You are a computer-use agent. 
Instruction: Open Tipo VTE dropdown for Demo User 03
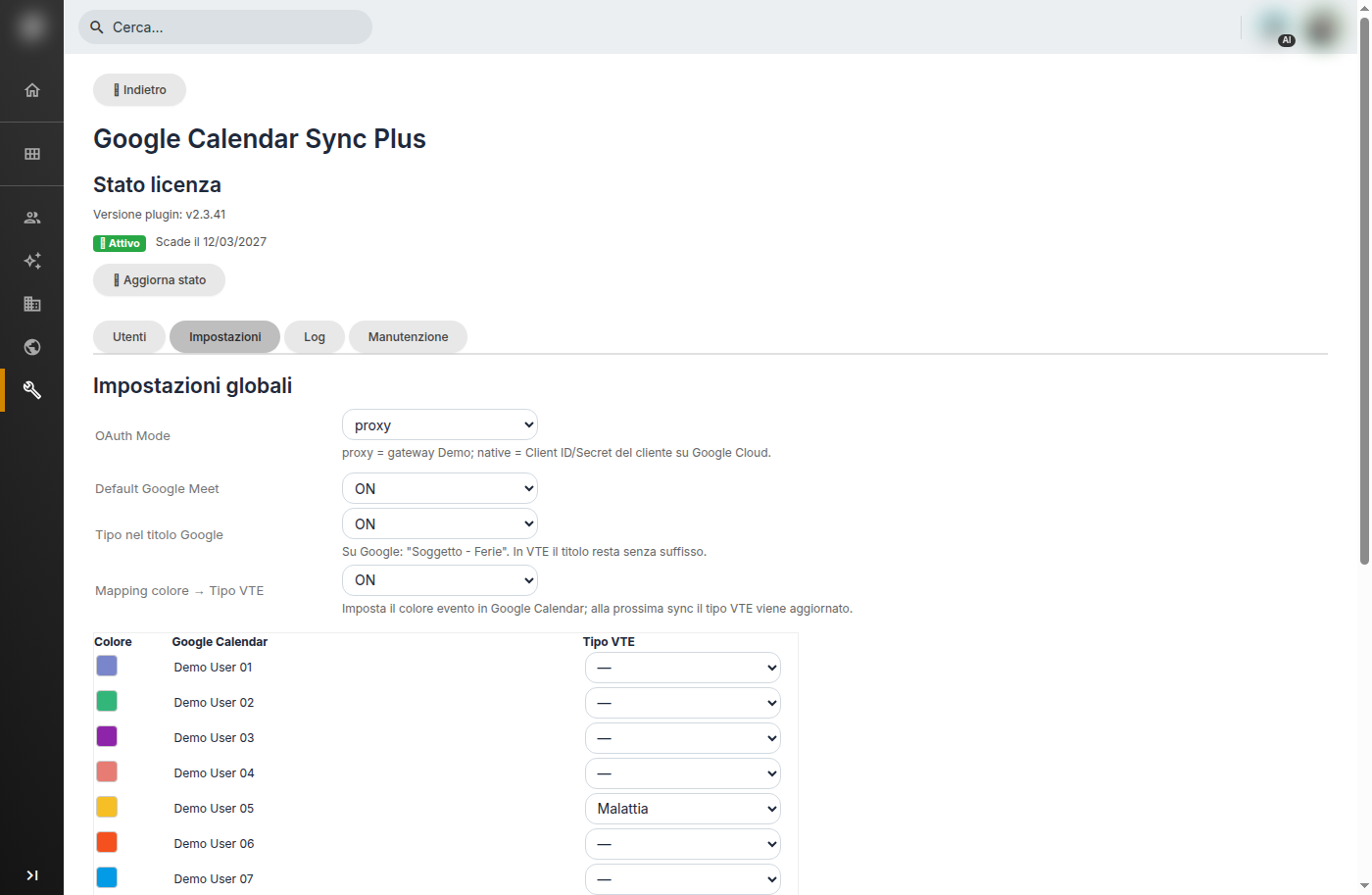[683, 738]
